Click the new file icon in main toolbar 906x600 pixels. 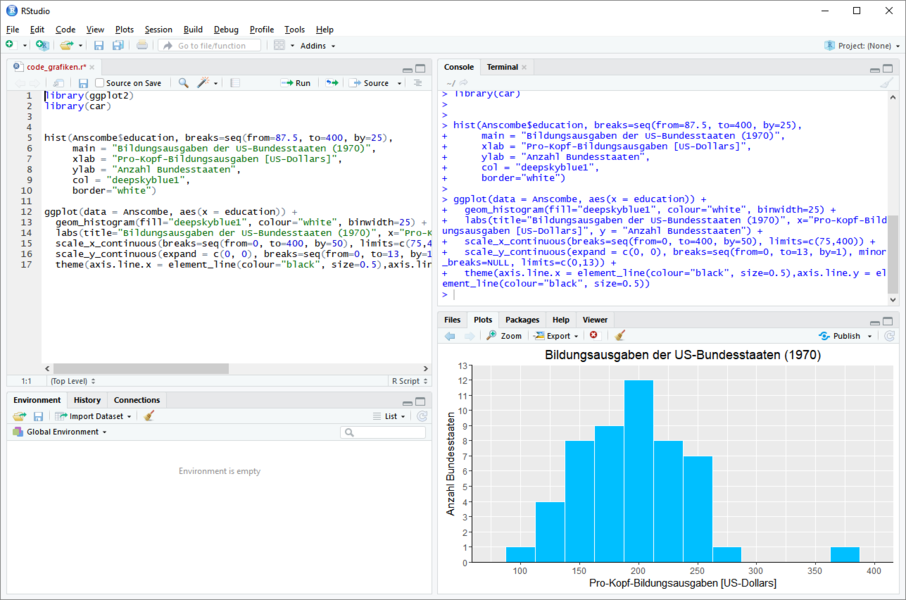(x=10, y=45)
